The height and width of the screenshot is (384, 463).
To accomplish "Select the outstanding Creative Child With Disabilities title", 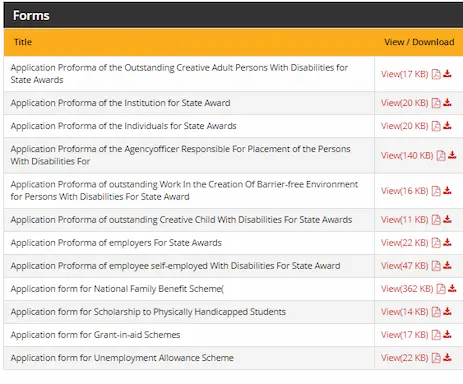I will pos(181,220).
